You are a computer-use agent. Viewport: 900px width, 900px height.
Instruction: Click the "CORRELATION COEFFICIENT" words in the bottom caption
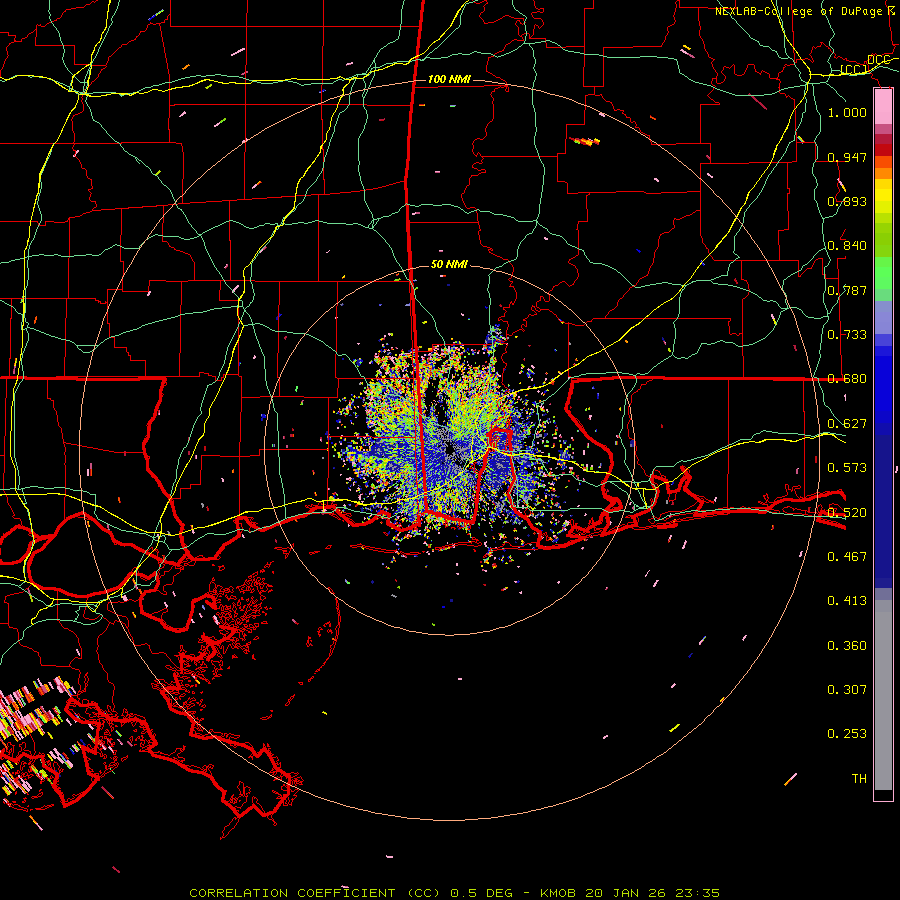click(x=292, y=893)
